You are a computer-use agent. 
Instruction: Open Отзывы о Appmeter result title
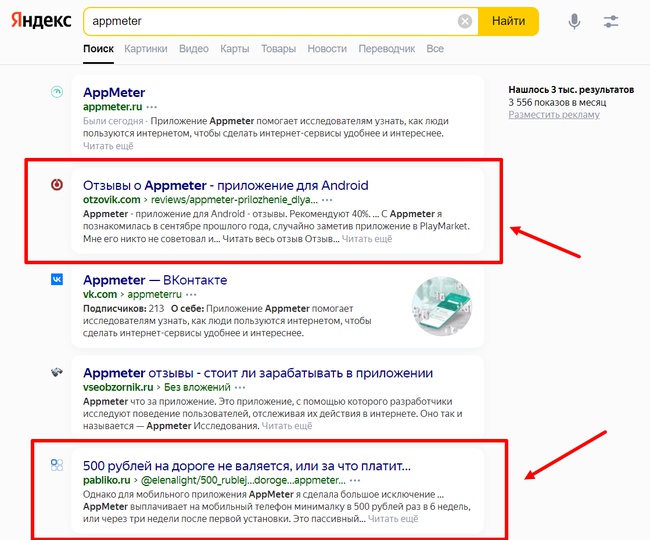coord(226,185)
